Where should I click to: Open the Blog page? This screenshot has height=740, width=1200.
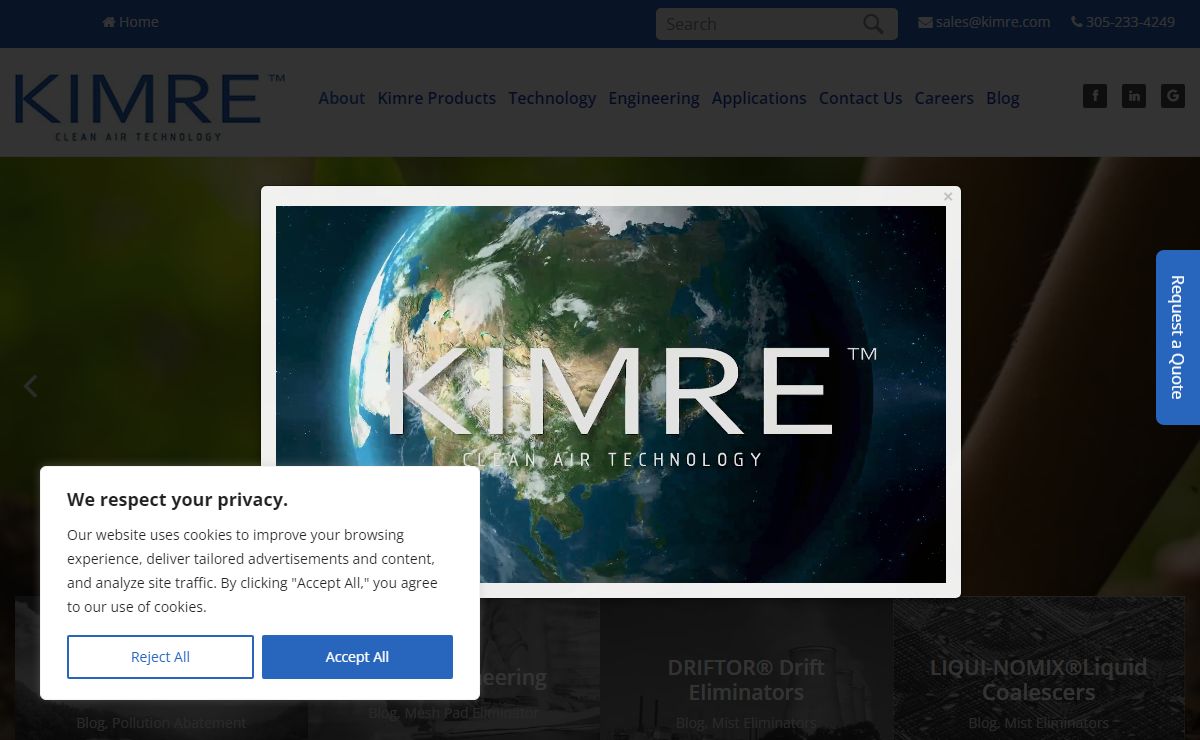click(x=1003, y=98)
